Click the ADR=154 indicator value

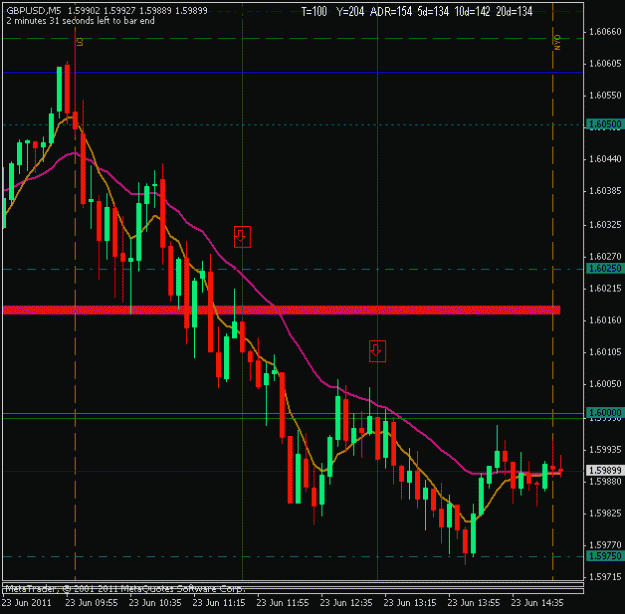(x=391, y=12)
